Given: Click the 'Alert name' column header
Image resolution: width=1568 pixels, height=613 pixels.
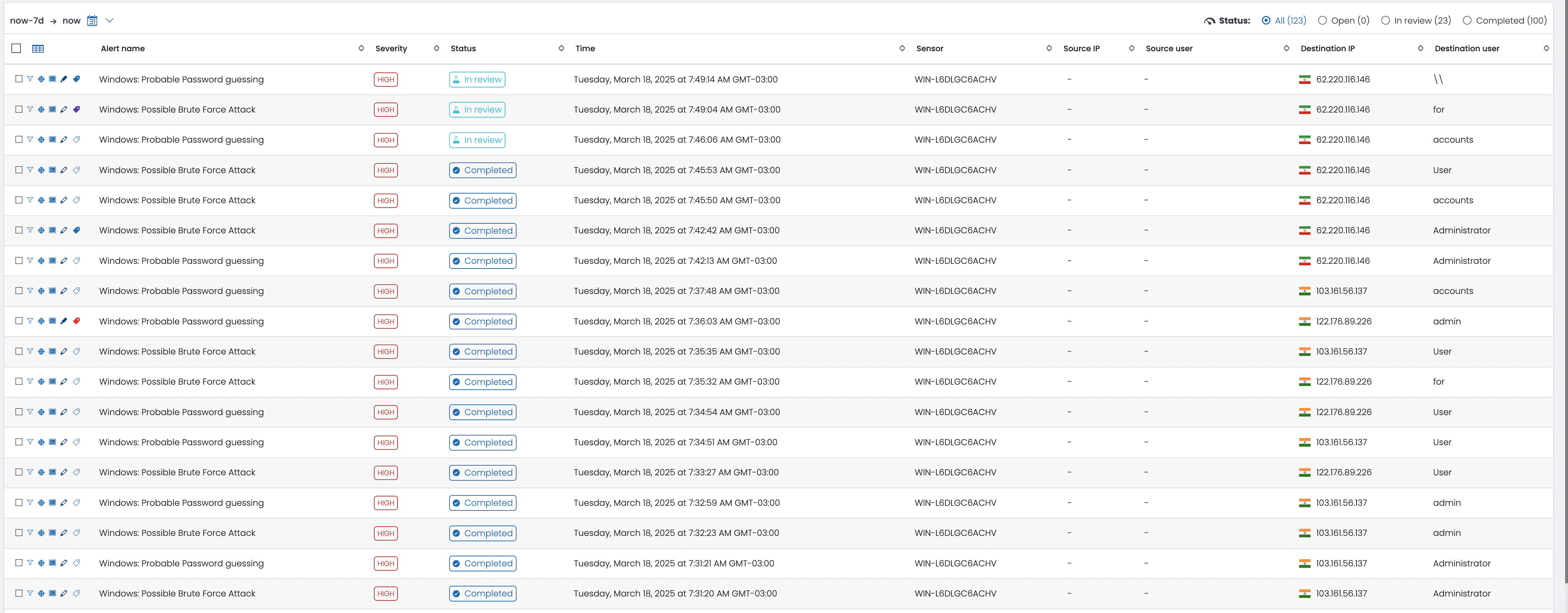Looking at the screenshot, I should coord(123,49).
